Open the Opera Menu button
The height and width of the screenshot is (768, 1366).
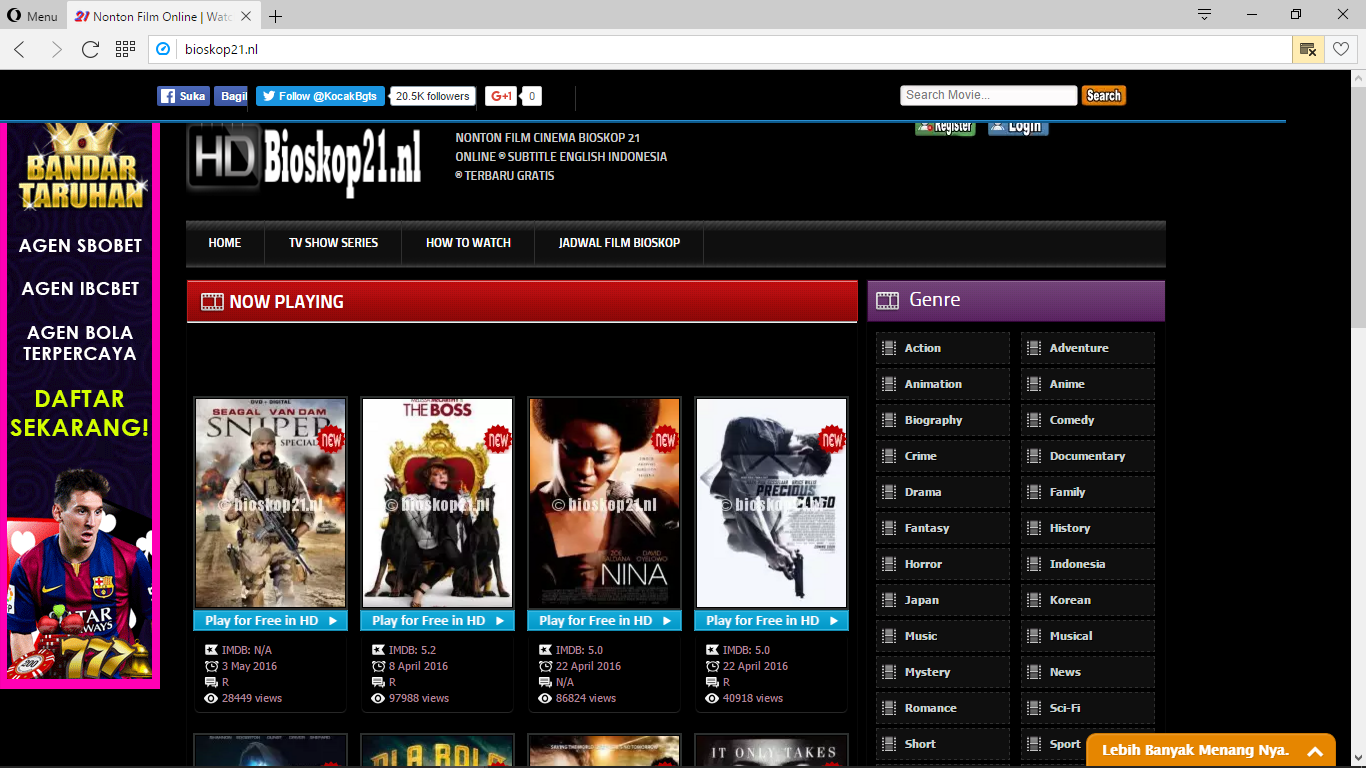[x=34, y=16]
